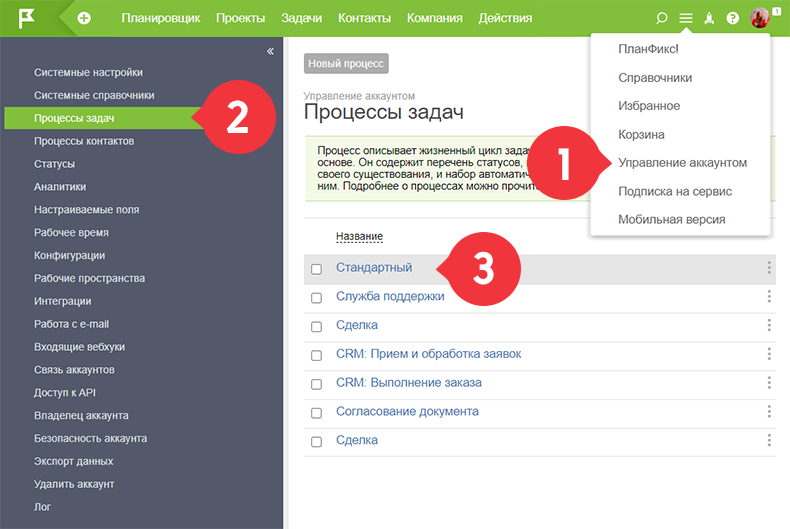This screenshot has width=790, height=529.
Task: Tick the checkbox for CRM: Выполнение заказа
Action: pos(316,384)
